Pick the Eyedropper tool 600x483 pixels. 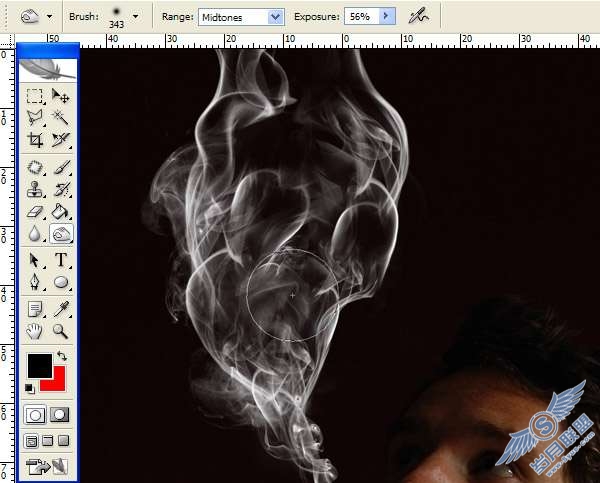click(x=60, y=309)
